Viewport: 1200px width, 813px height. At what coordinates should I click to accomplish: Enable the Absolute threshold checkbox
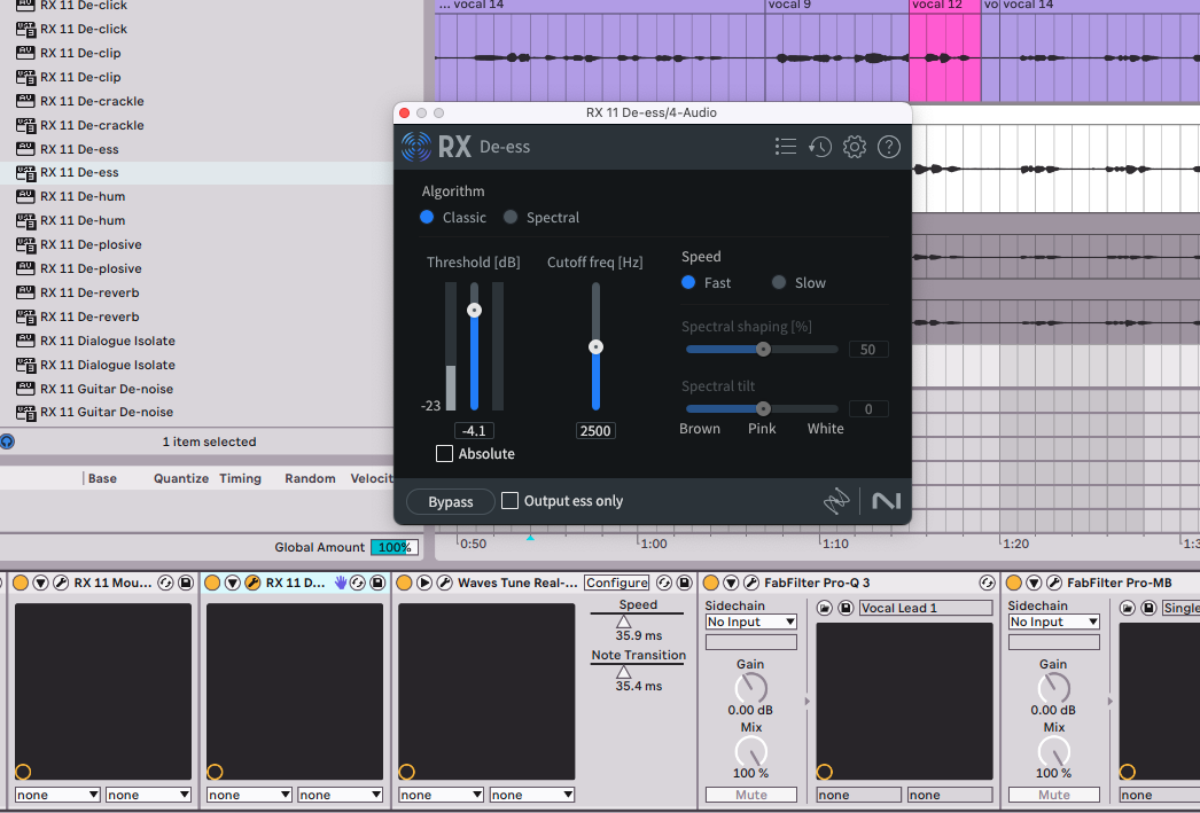tap(445, 454)
